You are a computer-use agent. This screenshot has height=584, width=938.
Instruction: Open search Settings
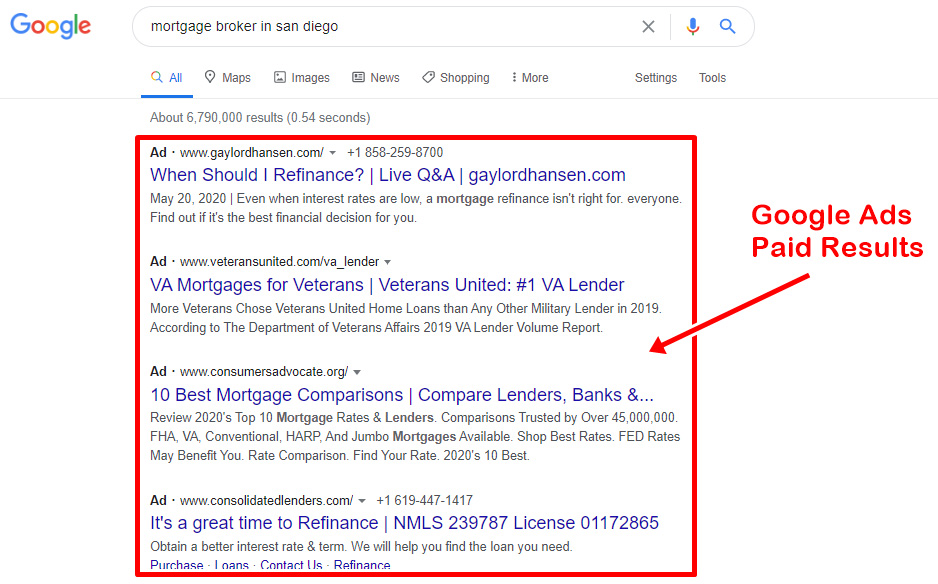(x=656, y=78)
